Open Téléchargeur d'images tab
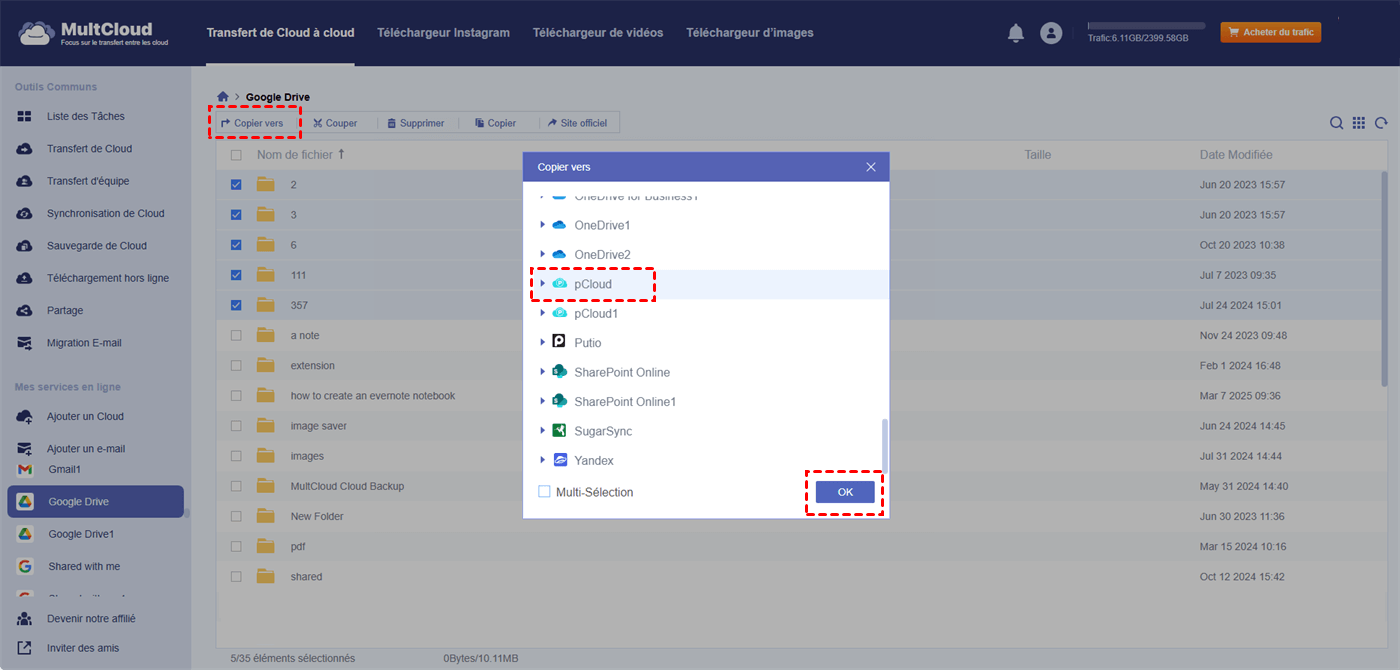Viewport: 1400px width, 670px height. (750, 33)
